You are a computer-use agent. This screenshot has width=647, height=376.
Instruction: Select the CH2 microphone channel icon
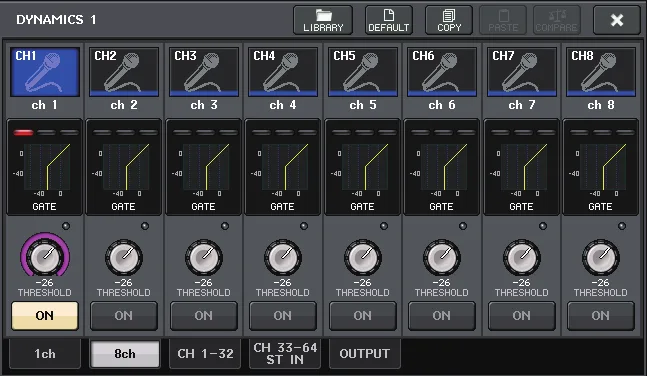124,72
